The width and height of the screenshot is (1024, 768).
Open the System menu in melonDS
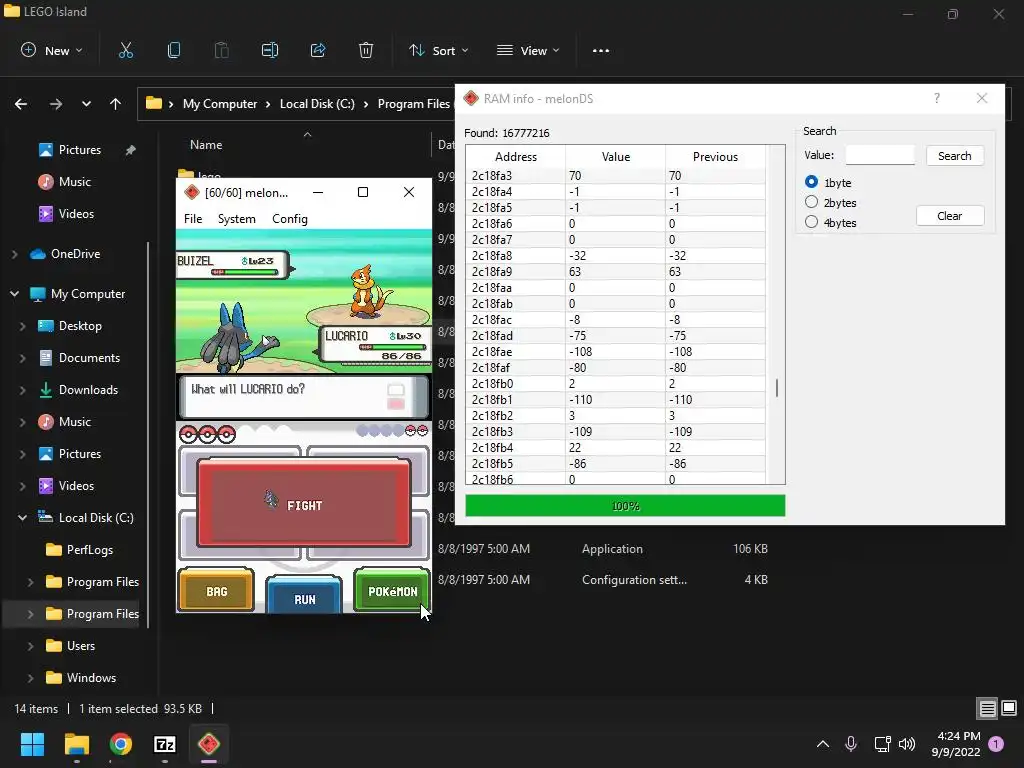pos(236,219)
